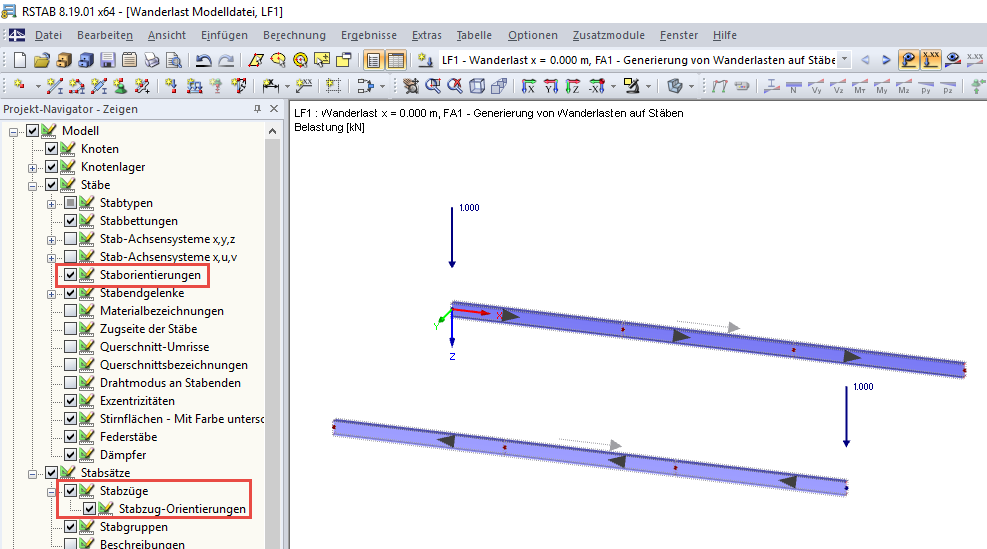This screenshot has height=549, width=987.
Task: Open the Ergebnisse menu
Action: (x=369, y=35)
